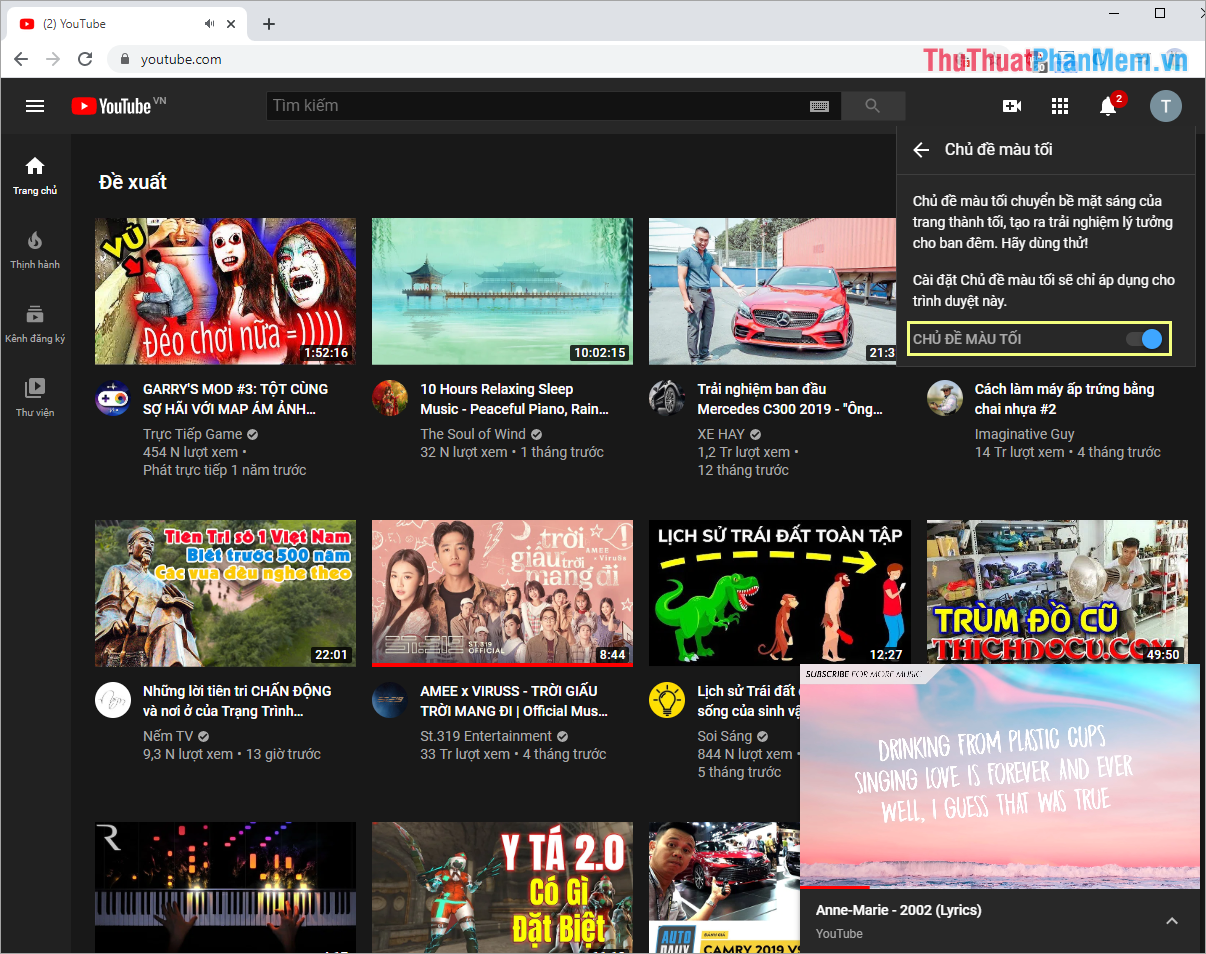The width and height of the screenshot is (1206, 954).
Task: Disable the CHỦ ĐỀ MÀU TỐI switch
Action: coord(1149,338)
